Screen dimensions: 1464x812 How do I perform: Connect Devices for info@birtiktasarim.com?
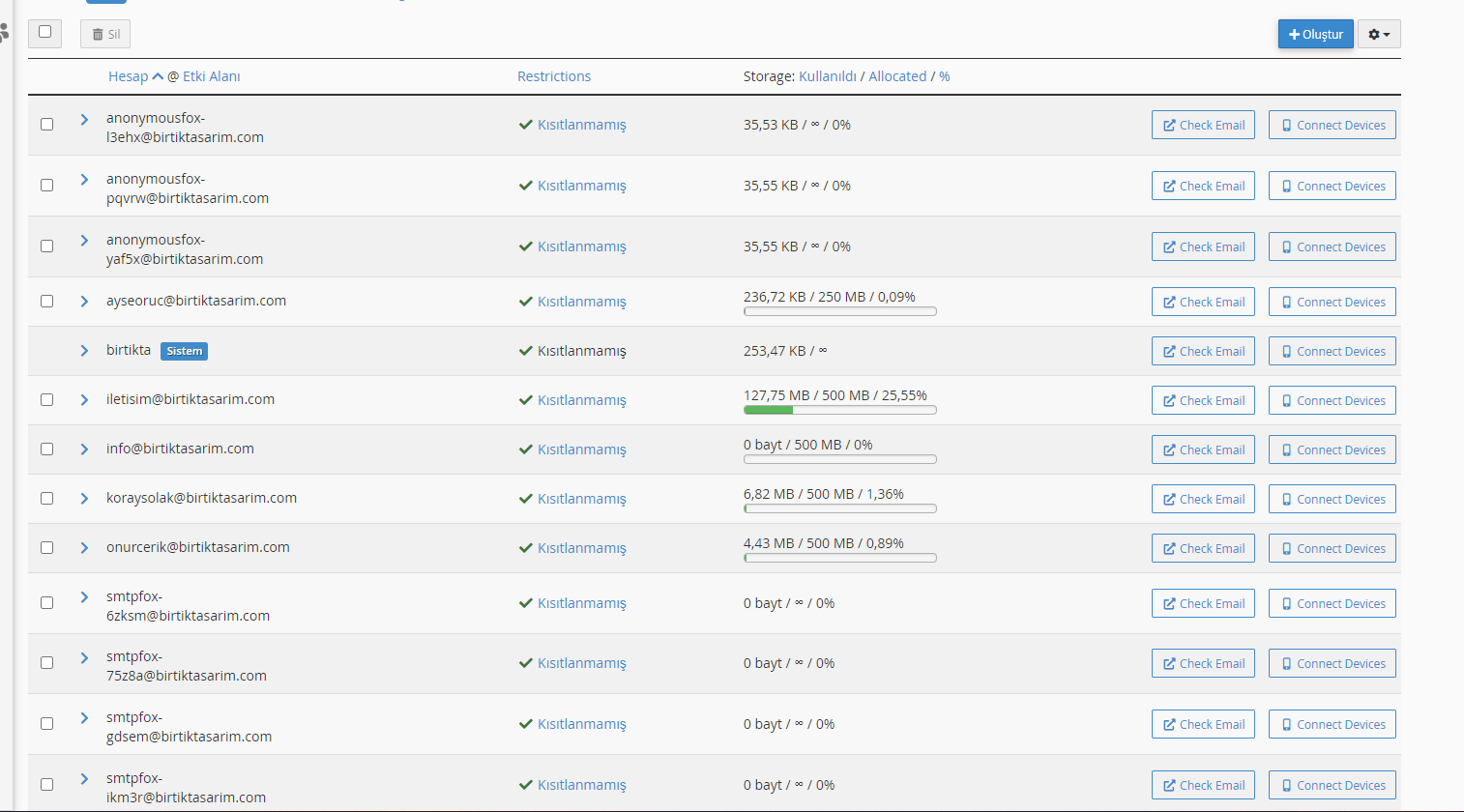coord(1332,449)
